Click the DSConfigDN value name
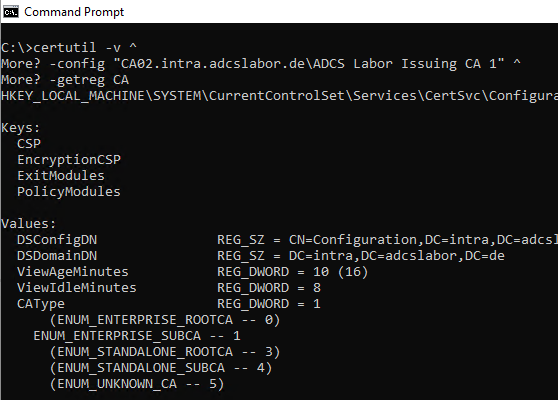 click(x=57, y=240)
